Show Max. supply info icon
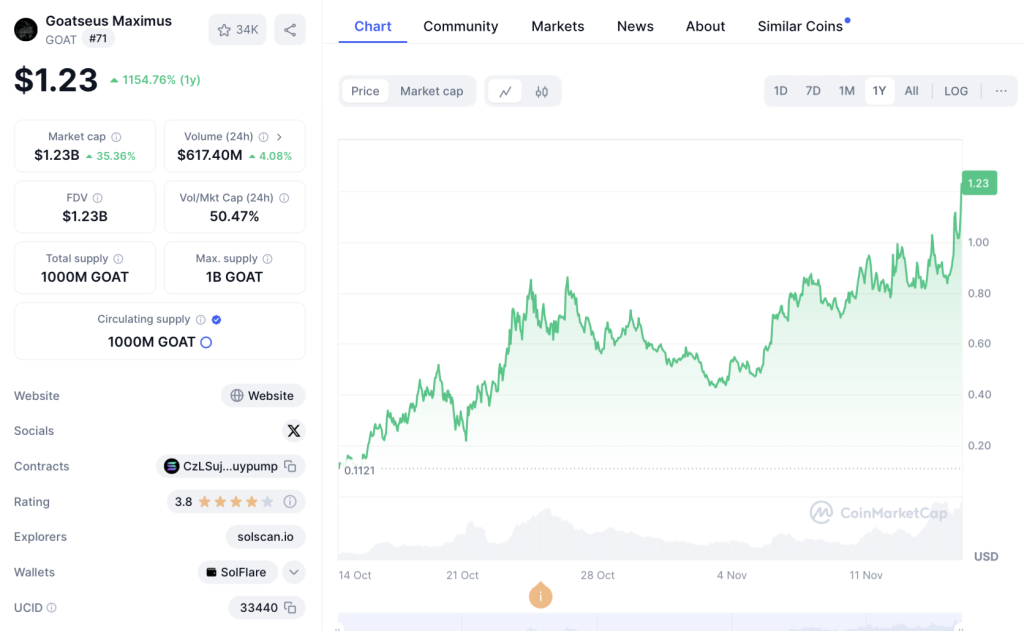The height and width of the screenshot is (631, 1024). [267, 259]
